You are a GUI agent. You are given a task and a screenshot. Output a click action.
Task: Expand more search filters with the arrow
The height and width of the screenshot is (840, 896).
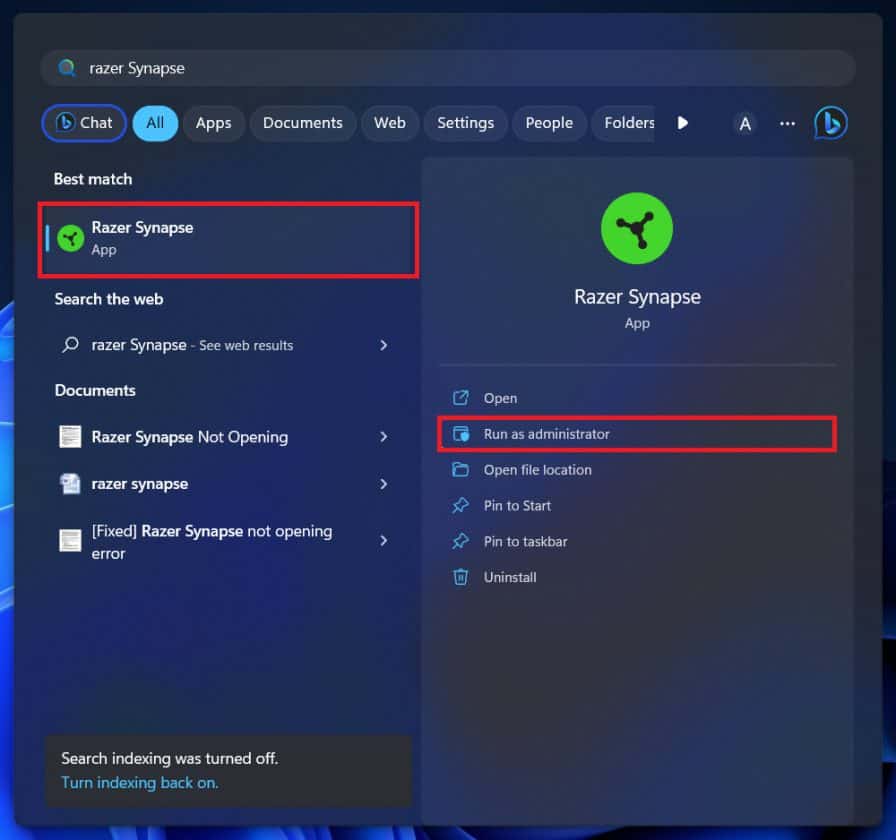point(682,122)
